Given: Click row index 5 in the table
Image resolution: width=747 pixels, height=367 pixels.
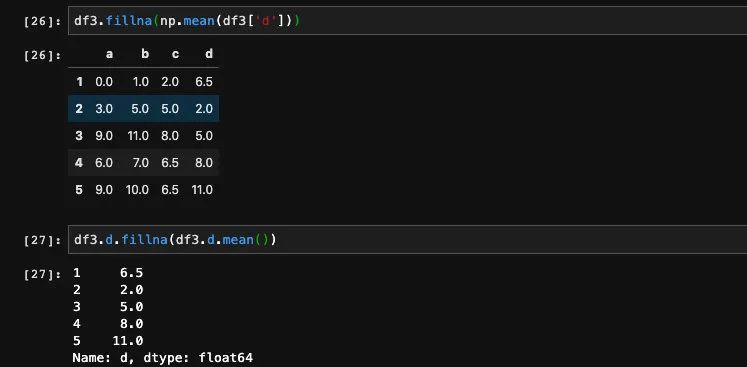Looking at the screenshot, I should pyautogui.click(x=79, y=190).
